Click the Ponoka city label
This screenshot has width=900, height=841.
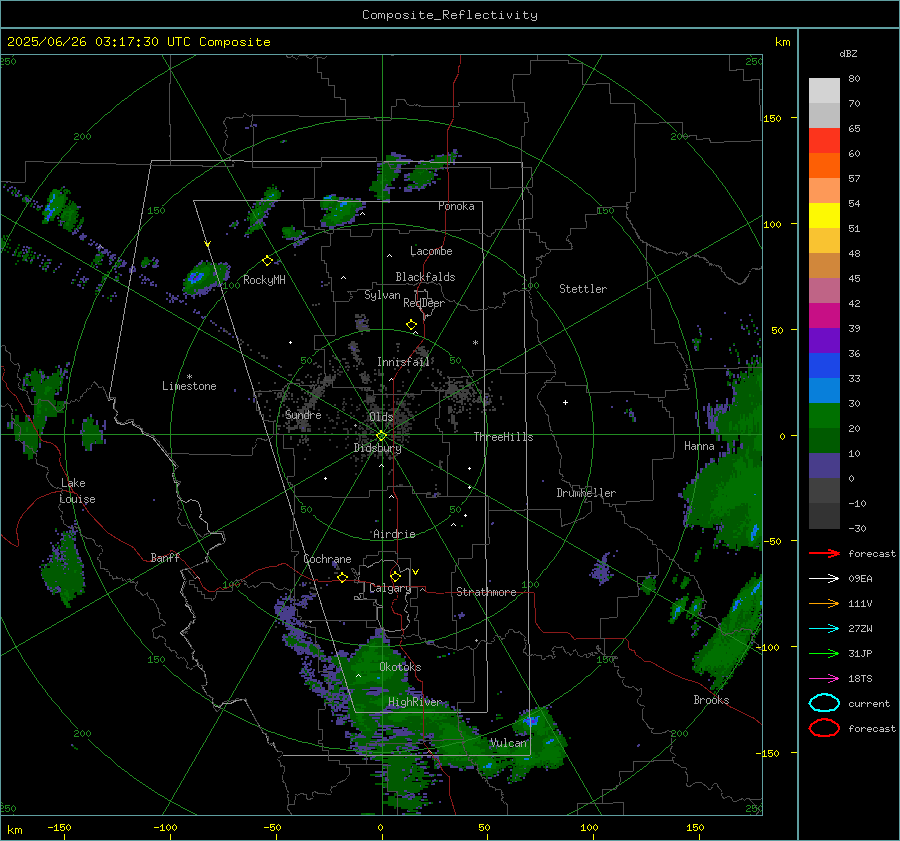click(456, 206)
